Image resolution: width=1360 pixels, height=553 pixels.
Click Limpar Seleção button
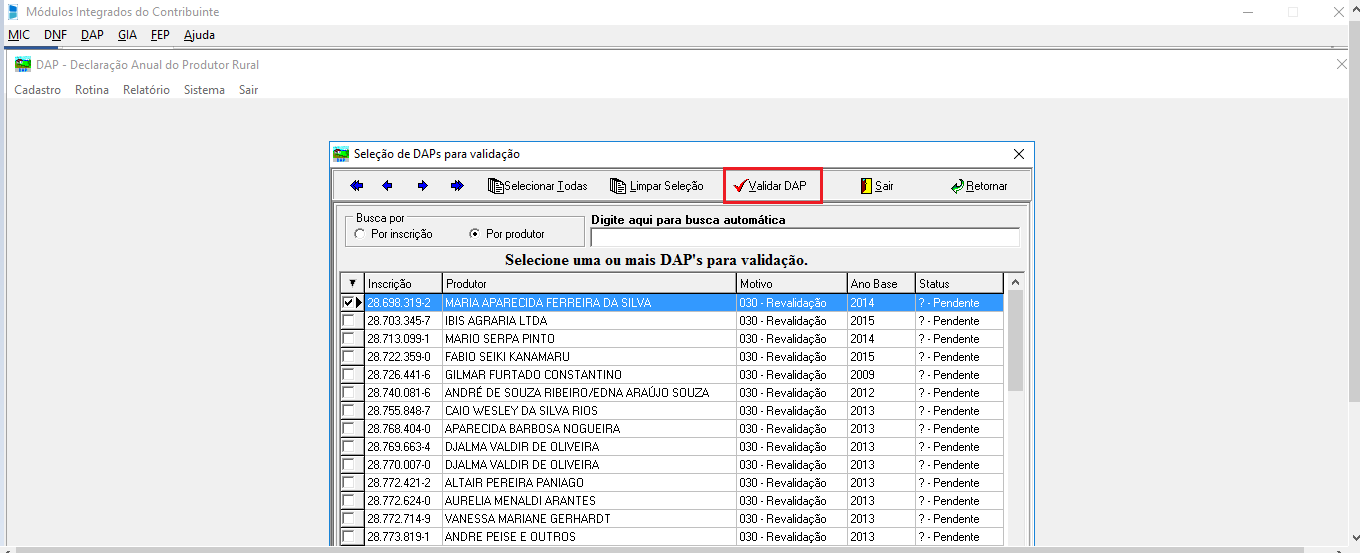pos(657,186)
